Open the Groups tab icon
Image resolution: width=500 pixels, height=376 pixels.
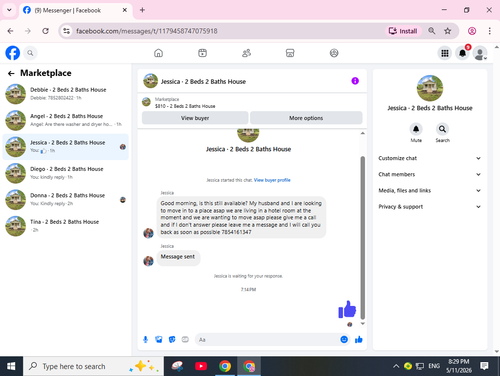pos(334,53)
